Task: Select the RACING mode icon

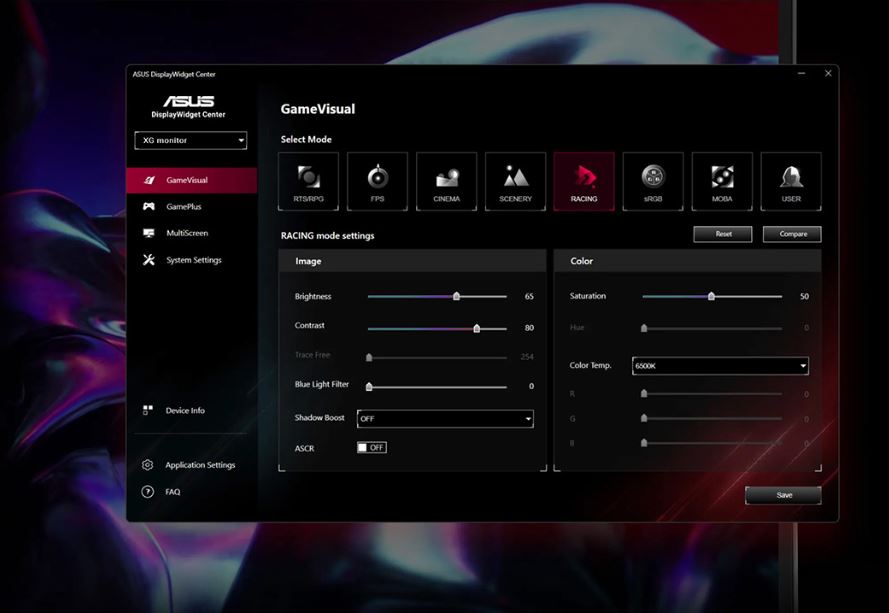Action: (584, 181)
